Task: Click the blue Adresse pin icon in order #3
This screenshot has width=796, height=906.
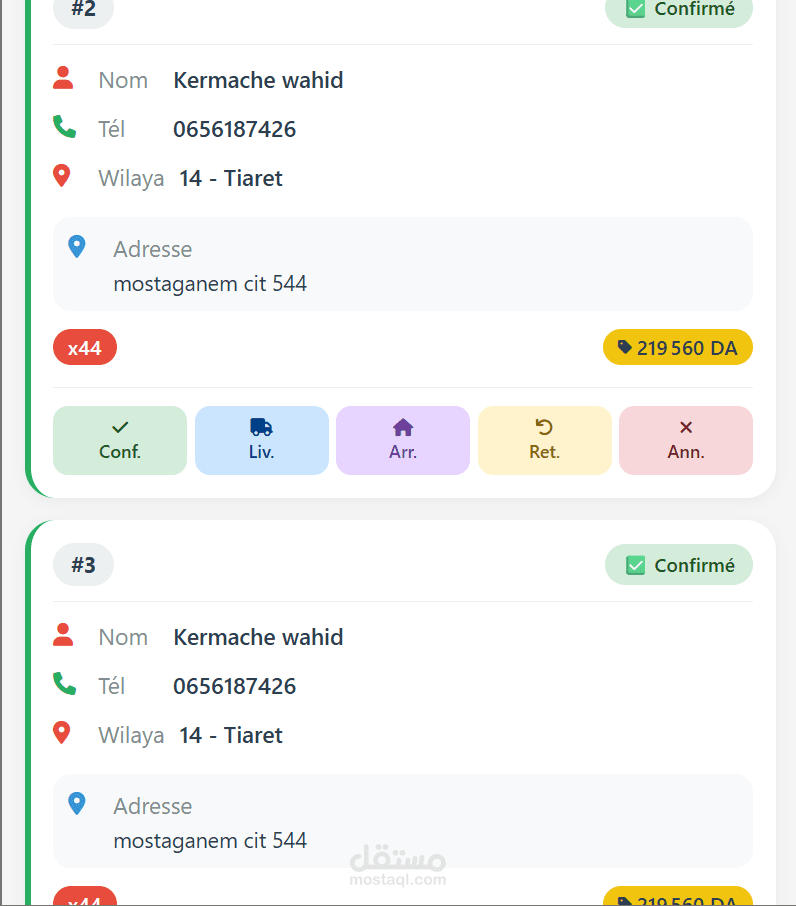Action: click(77, 803)
